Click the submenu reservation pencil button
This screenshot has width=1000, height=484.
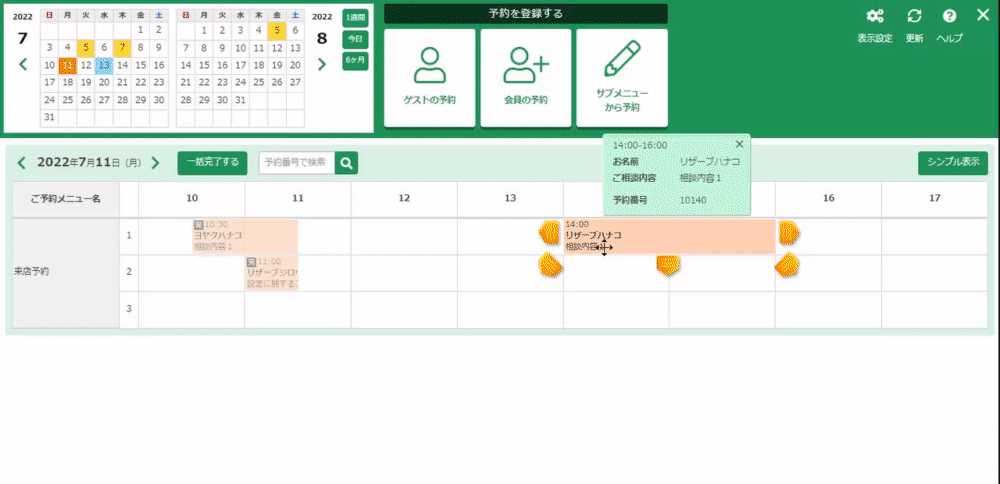tap(622, 78)
